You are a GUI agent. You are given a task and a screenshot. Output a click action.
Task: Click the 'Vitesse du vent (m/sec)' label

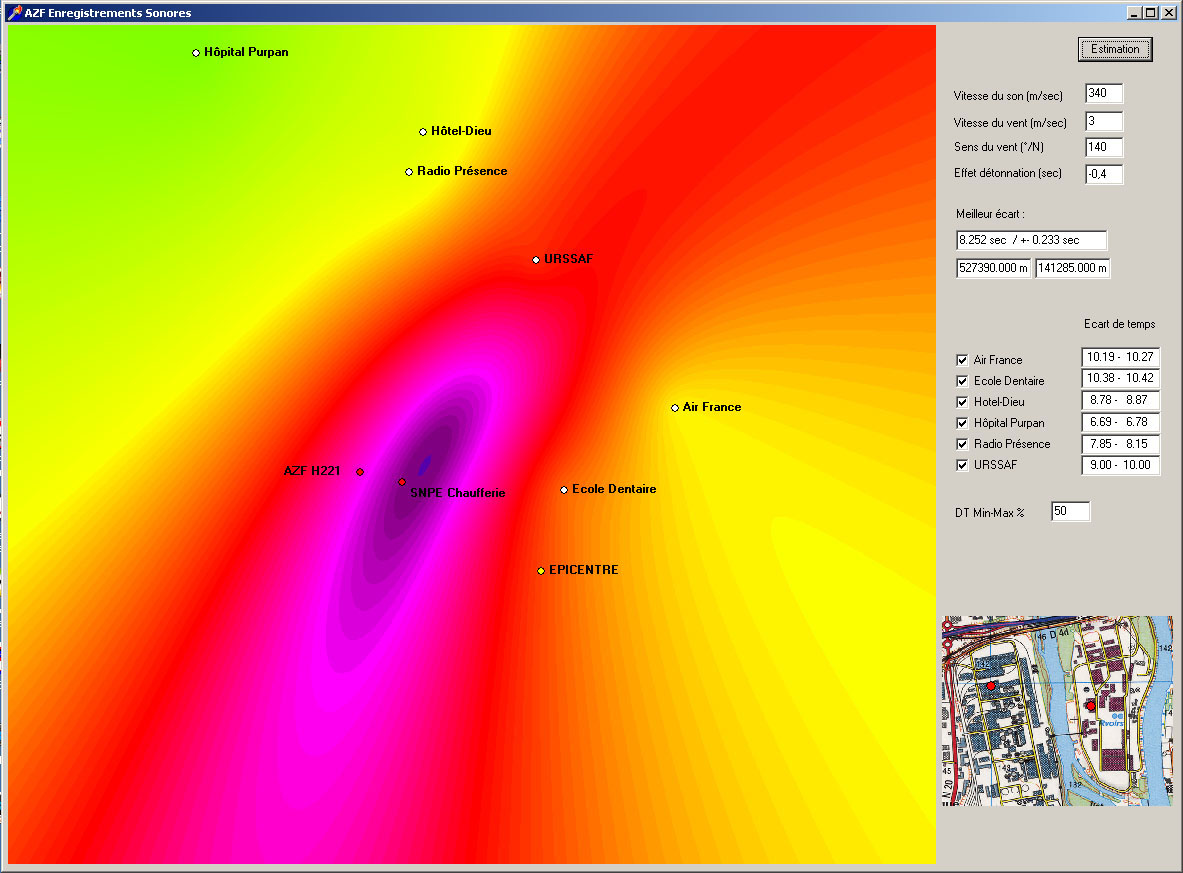[x=1010, y=123]
